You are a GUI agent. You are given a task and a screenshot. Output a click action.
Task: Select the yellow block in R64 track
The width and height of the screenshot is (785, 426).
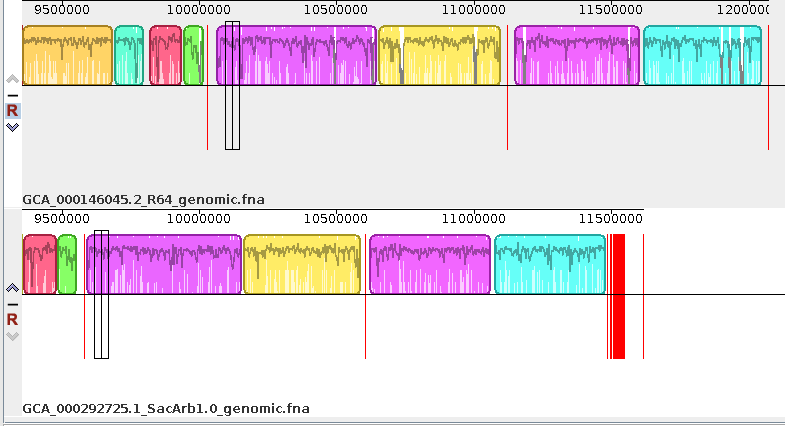[438, 56]
